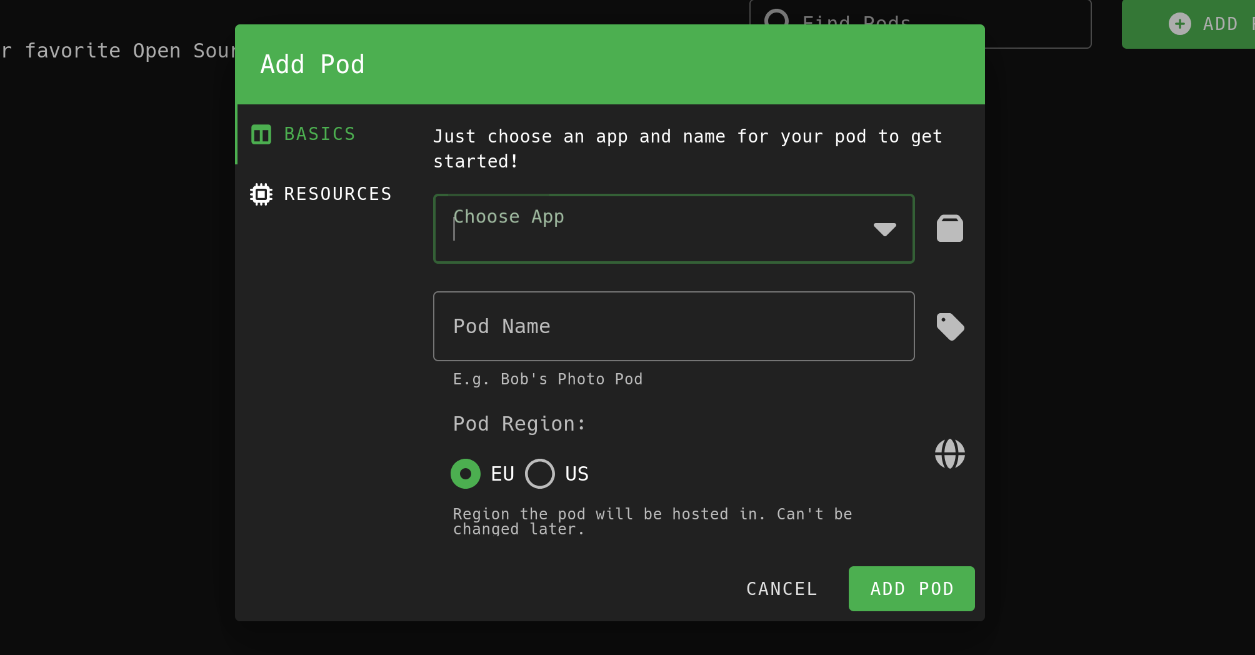This screenshot has height=655, width=1255.
Task: Click the plus circle icon at top right
Action: coord(1180,24)
